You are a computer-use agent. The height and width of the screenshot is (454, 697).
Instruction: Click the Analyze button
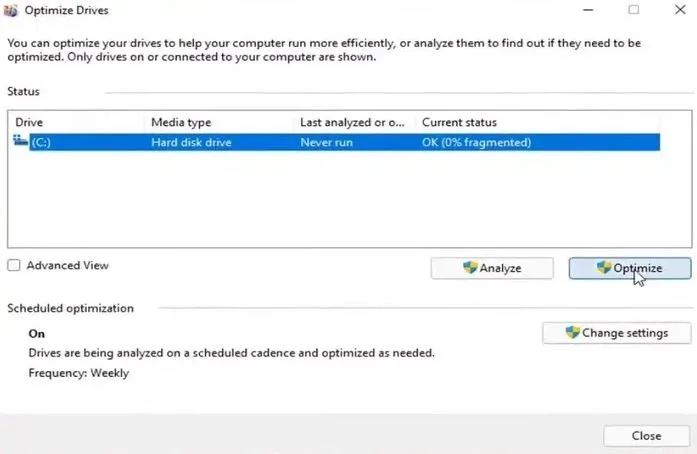[x=492, y=268]
